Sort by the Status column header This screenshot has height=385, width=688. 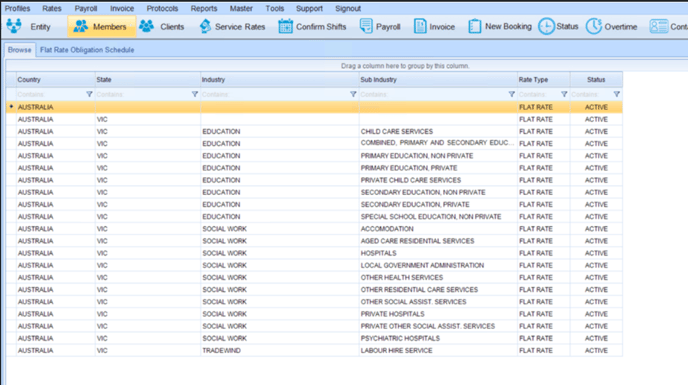tap(596, 79)
